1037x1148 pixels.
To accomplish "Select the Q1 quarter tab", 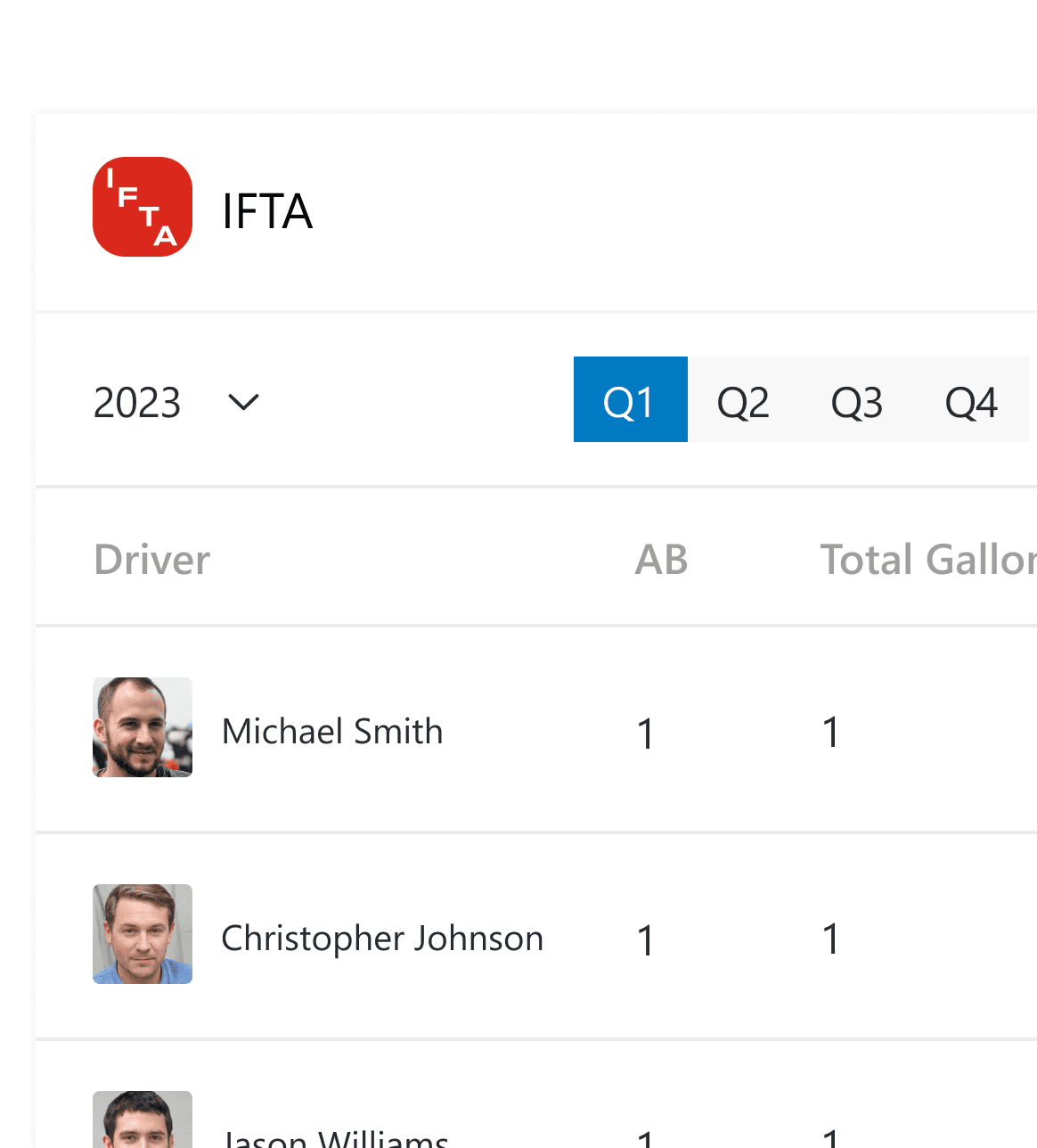I will [631, 399].
